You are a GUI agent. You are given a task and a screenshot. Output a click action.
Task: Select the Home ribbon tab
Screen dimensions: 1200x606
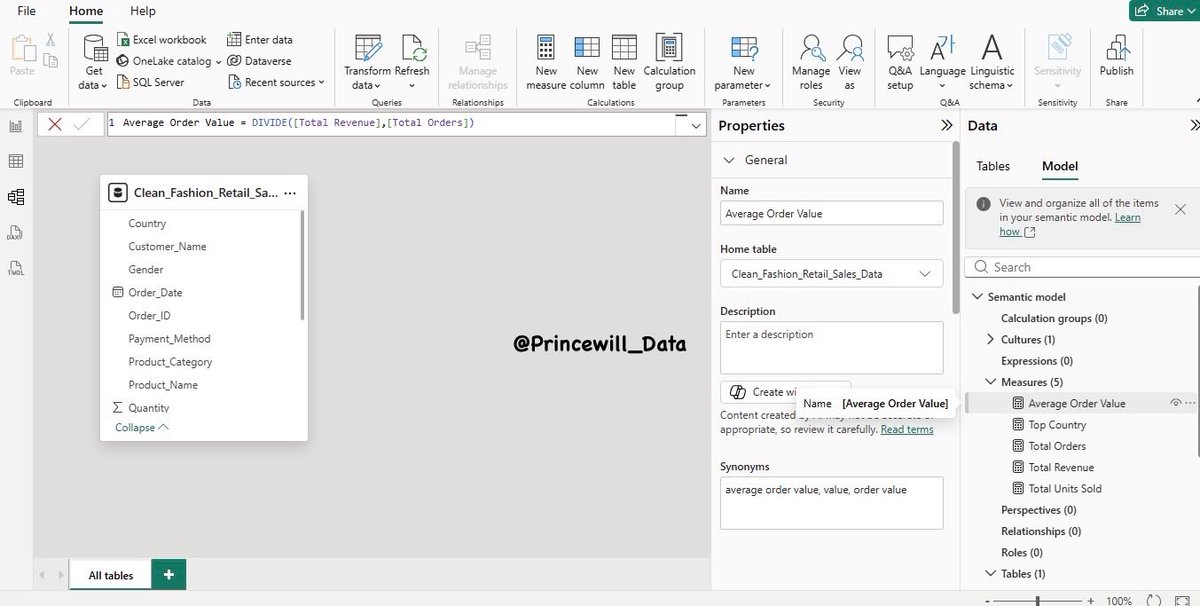pyautogui.click(x=86, y=11)
